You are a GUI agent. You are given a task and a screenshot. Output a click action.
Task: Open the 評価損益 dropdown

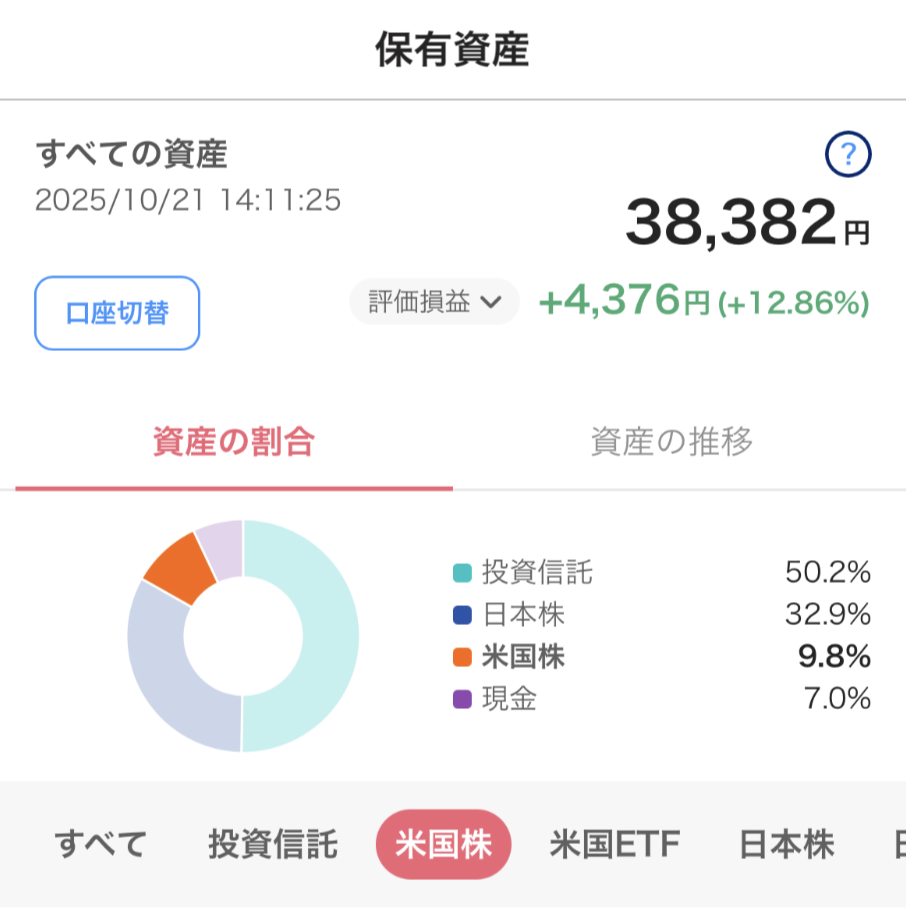[434, 303]
